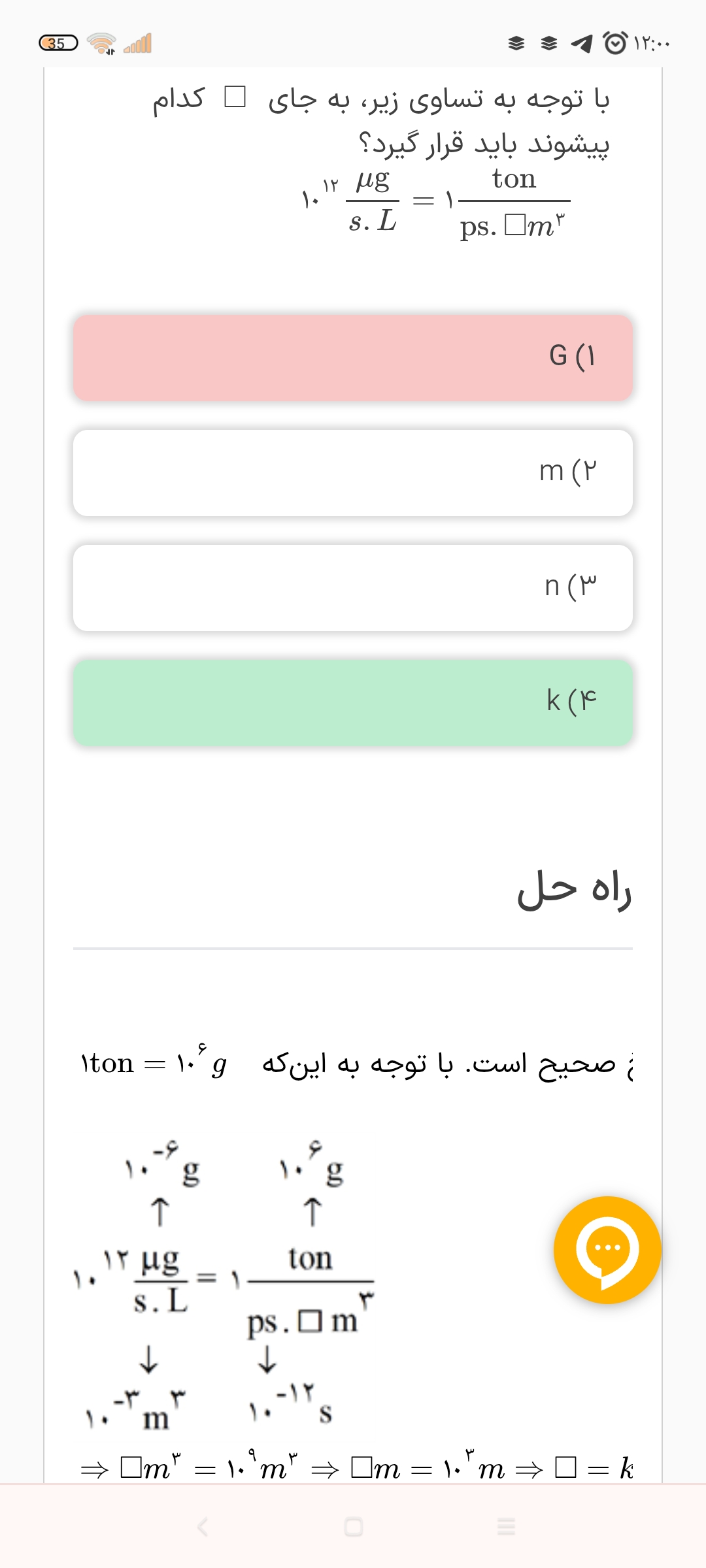Tap the راه حل solution heading
The height and width of the screenshot is (1568, 706).
[574, 890]
